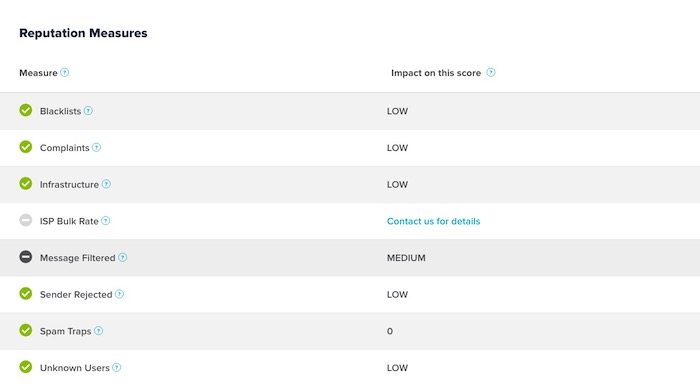Click the green checkmark beside Complaints
Screen dimensions: 700x387
(x=26, y=147)
